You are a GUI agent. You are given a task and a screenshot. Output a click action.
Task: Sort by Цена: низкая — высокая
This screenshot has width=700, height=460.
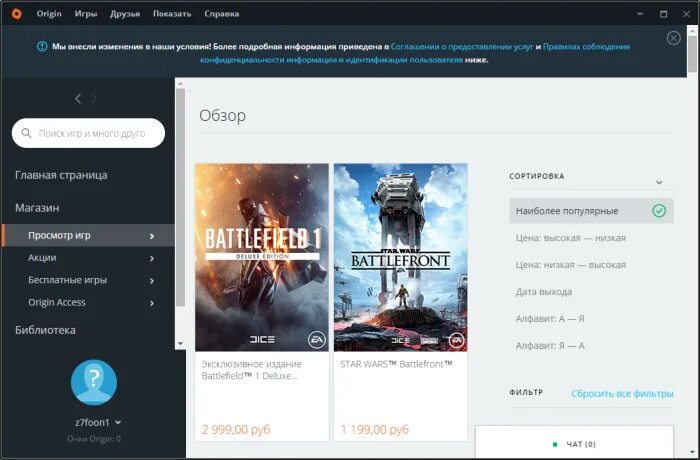[571, 265]
